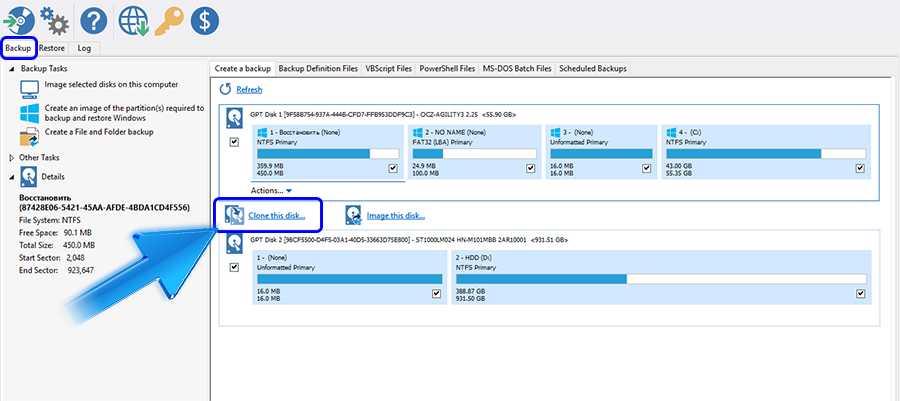The width and height of the screenshot is (900, 401).
Task: Click the dollar sign purchase icon
Action: point(204,19)
